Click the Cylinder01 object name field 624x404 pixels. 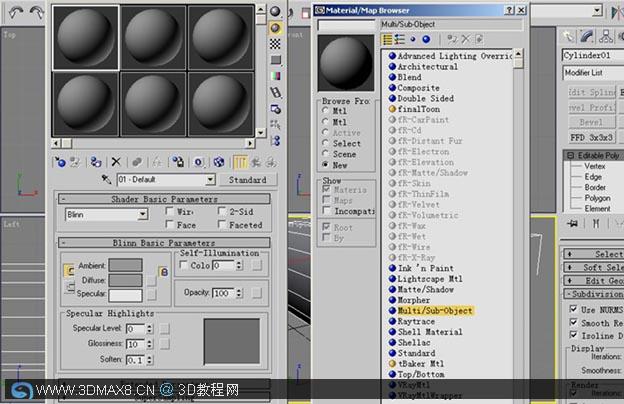[593, 55]
